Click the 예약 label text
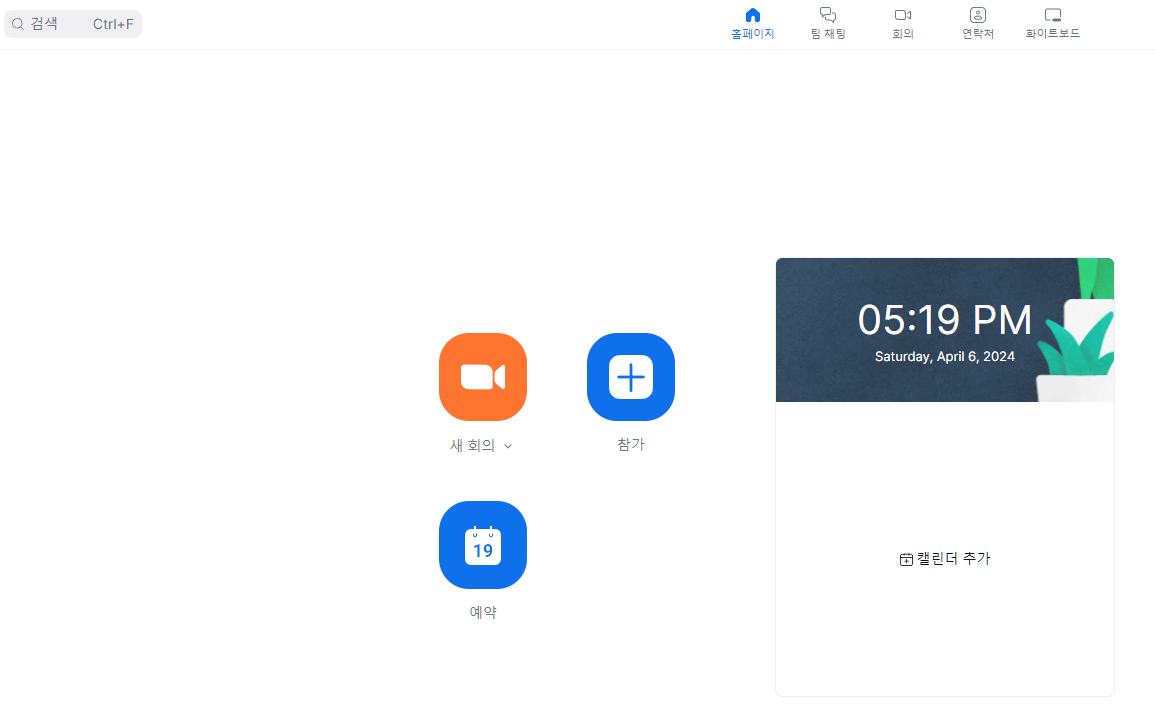This screenshot has height=721, width=1155. [482, 612]
